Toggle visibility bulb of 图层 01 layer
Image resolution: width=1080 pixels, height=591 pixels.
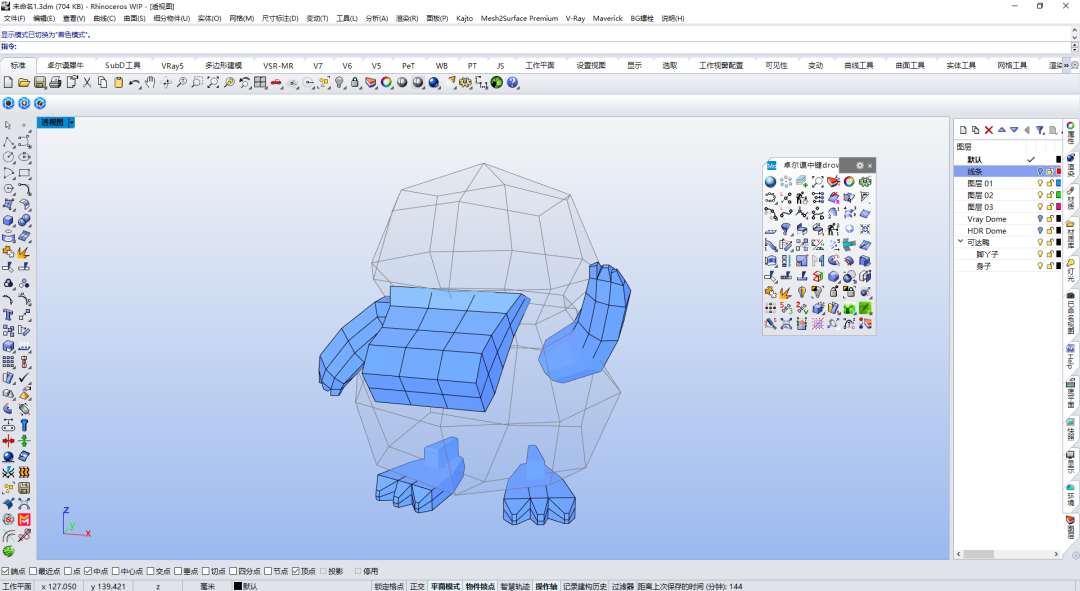[1040, 183]
